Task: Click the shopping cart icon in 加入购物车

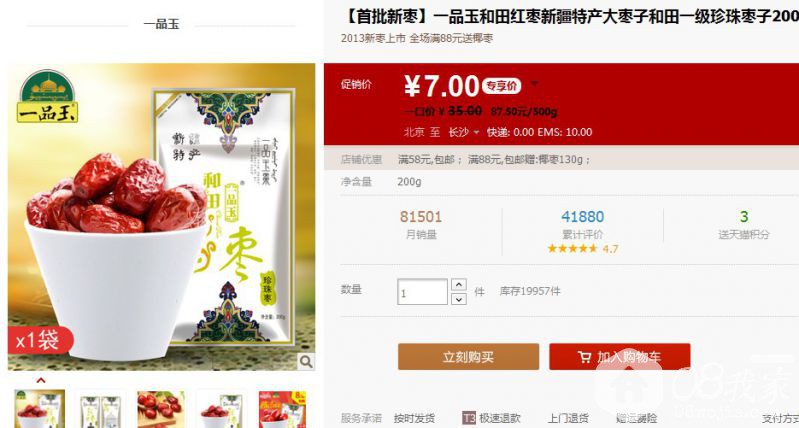Action: point(585,357)
